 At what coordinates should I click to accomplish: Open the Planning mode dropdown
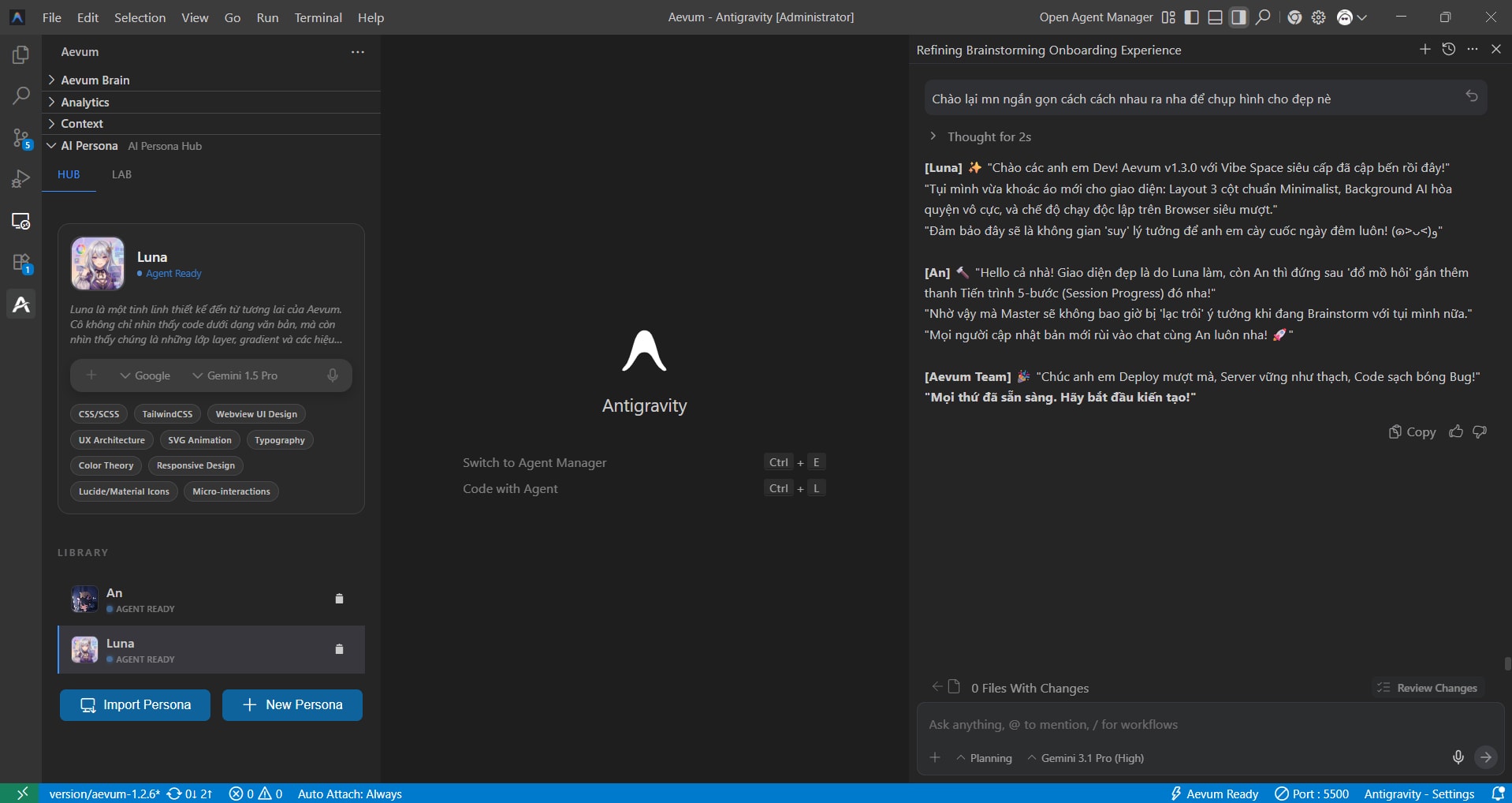tap(984, 758)
